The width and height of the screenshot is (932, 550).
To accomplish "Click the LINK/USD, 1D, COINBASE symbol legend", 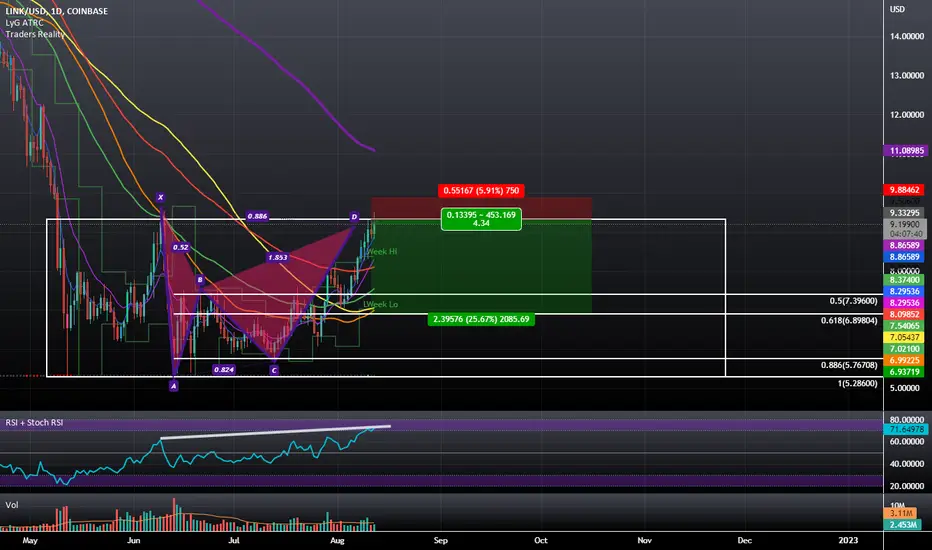I will (x=56, y=11).
